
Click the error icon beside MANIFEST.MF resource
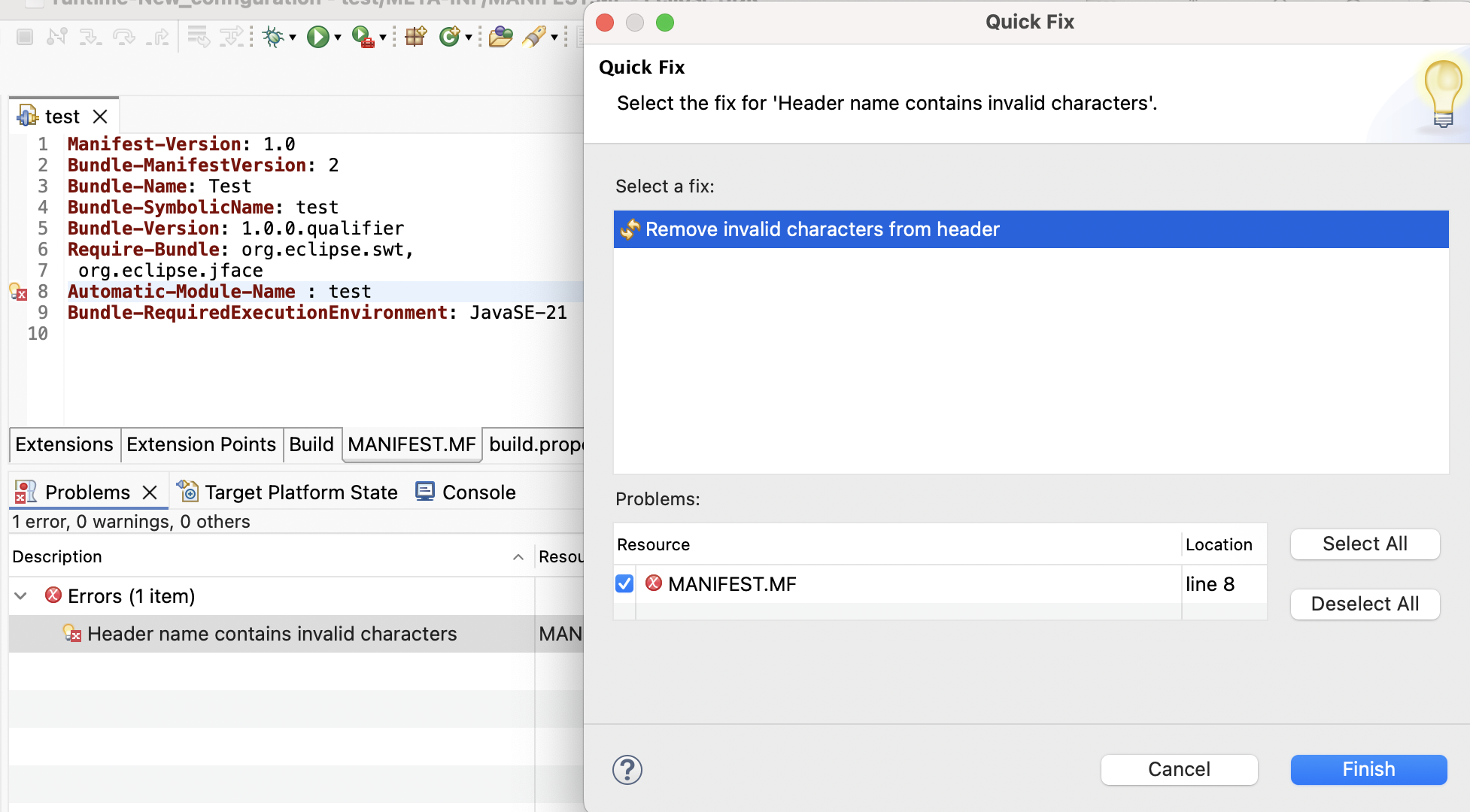[654, 583]
